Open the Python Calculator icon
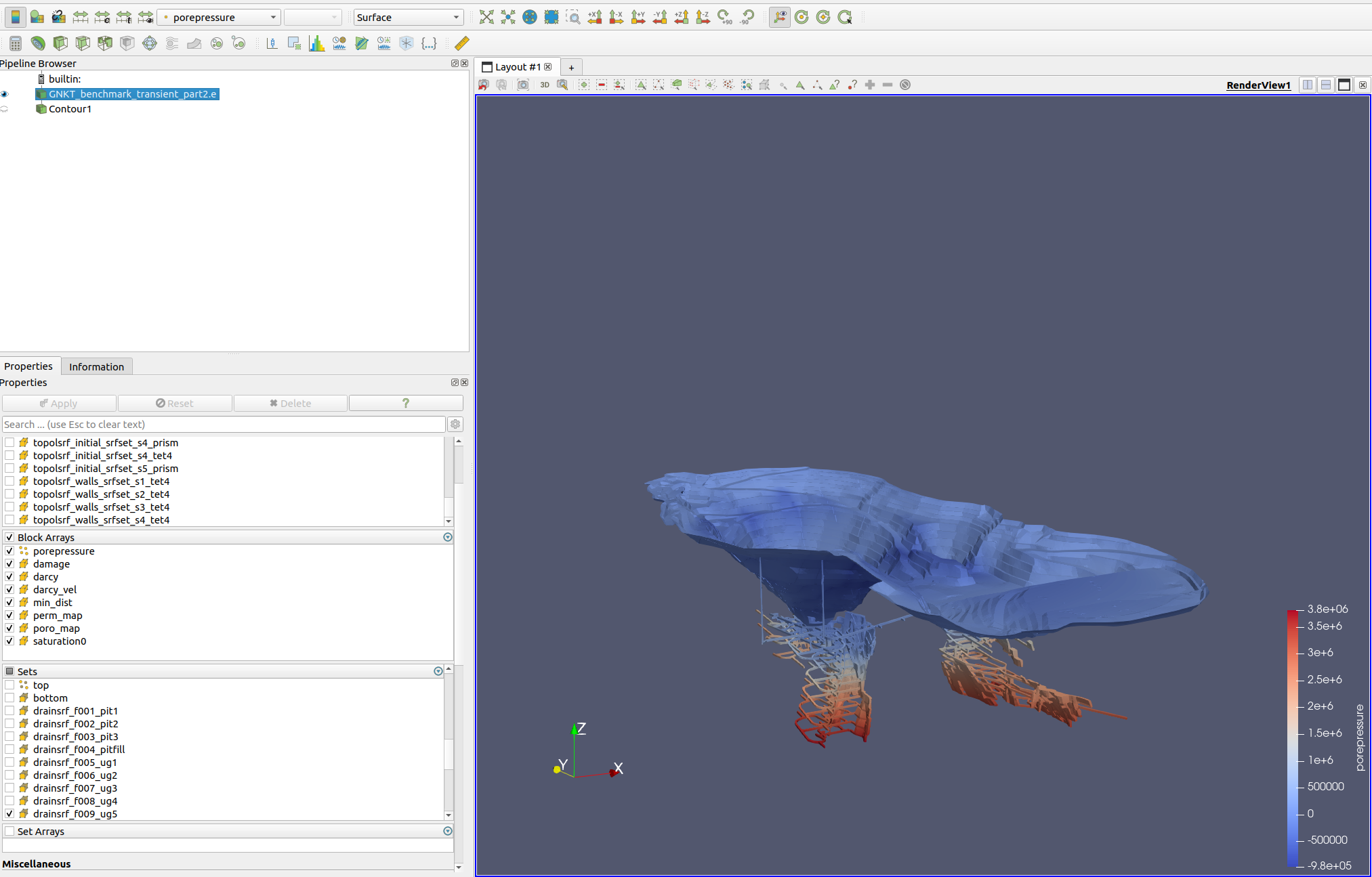The image size is (1372, 877). click(429, 43)
